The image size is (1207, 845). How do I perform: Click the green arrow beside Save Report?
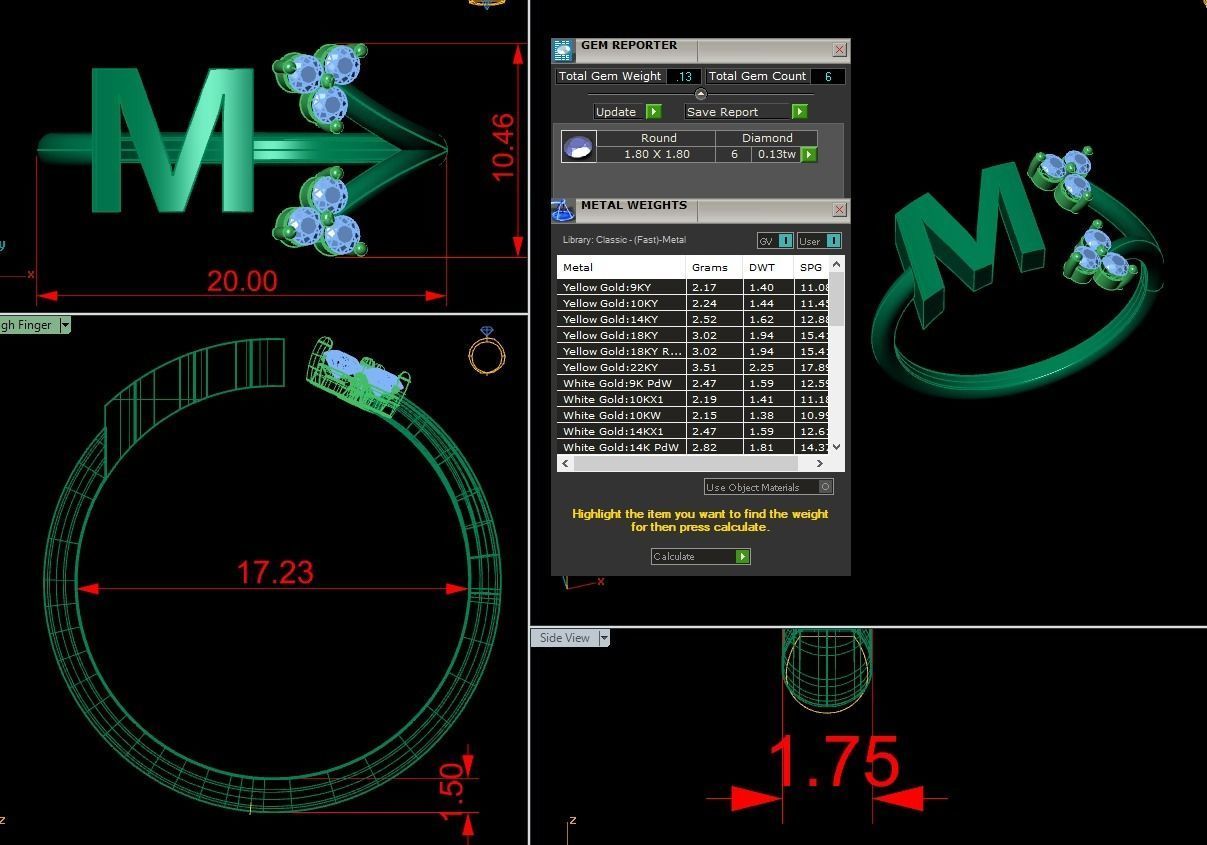799,112
